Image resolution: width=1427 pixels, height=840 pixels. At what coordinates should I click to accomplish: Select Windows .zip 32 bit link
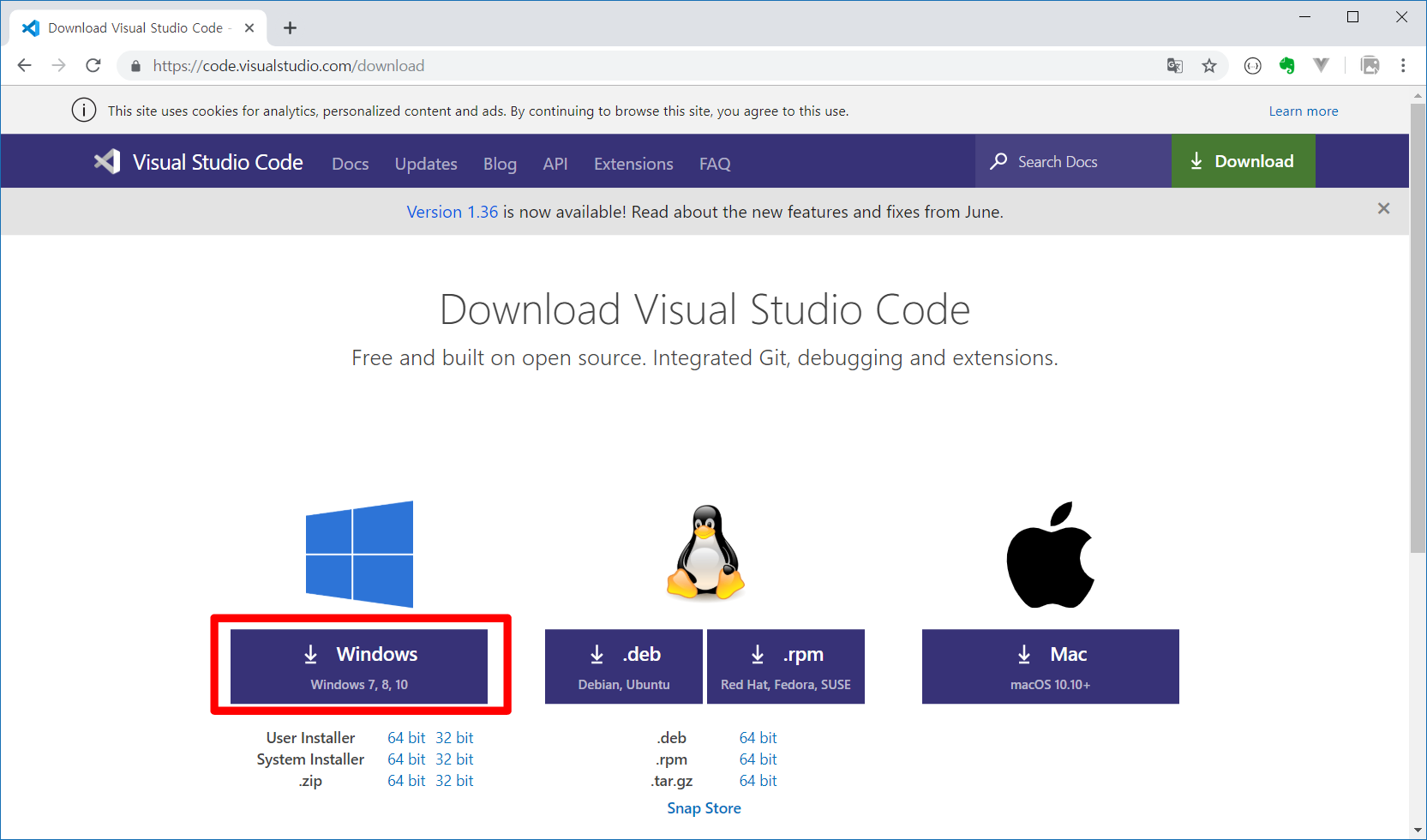(x=454, y=781)
